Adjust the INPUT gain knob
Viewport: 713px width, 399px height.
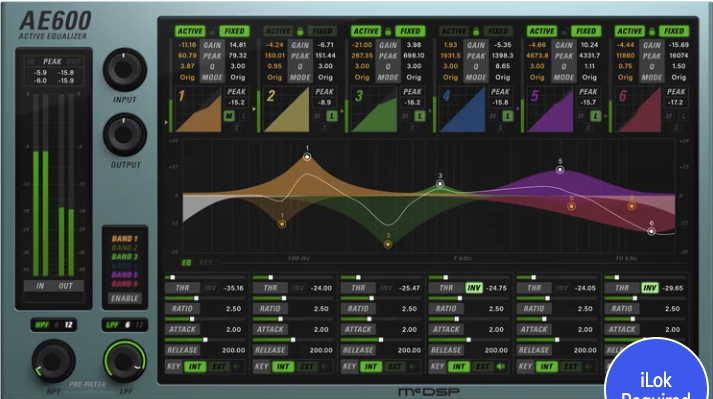click(x=125, y=70)
